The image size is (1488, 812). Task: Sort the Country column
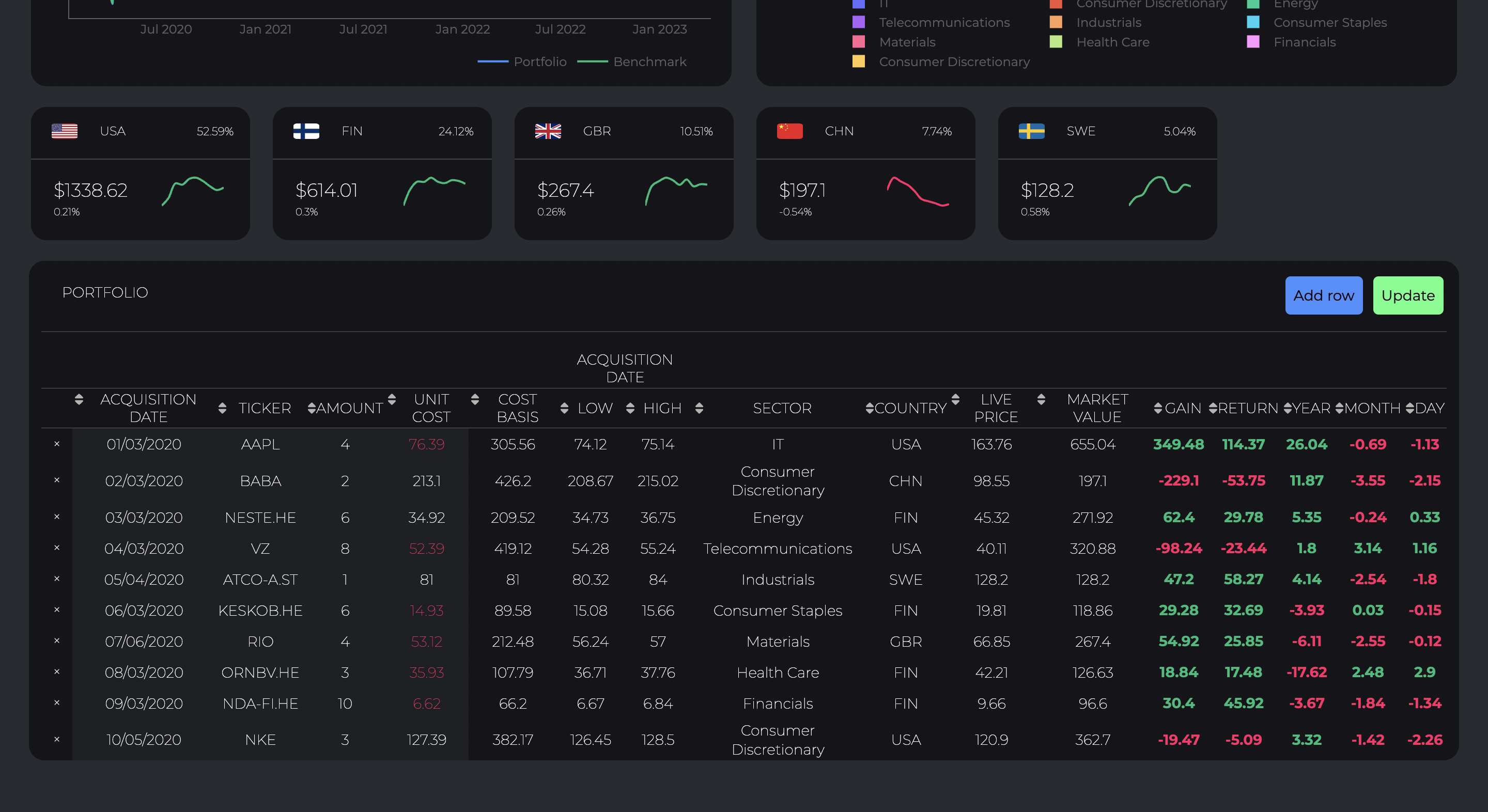[x=870, y=408]
